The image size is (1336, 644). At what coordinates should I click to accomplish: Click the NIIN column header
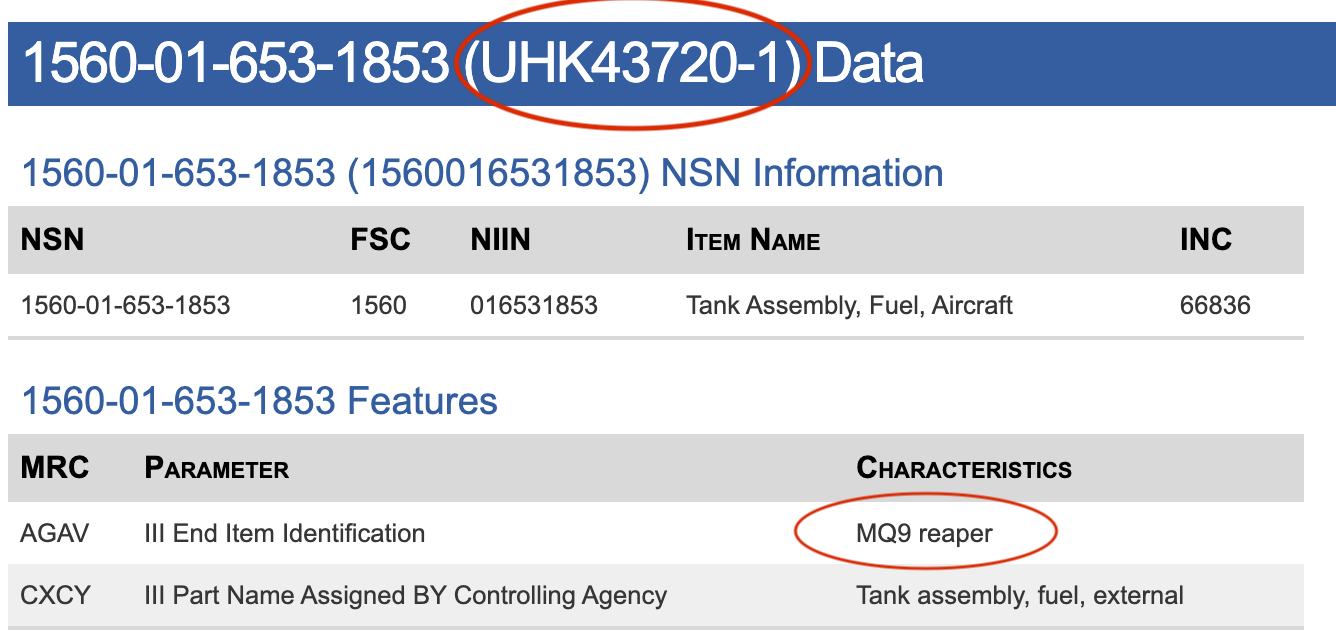pos(501,240)
